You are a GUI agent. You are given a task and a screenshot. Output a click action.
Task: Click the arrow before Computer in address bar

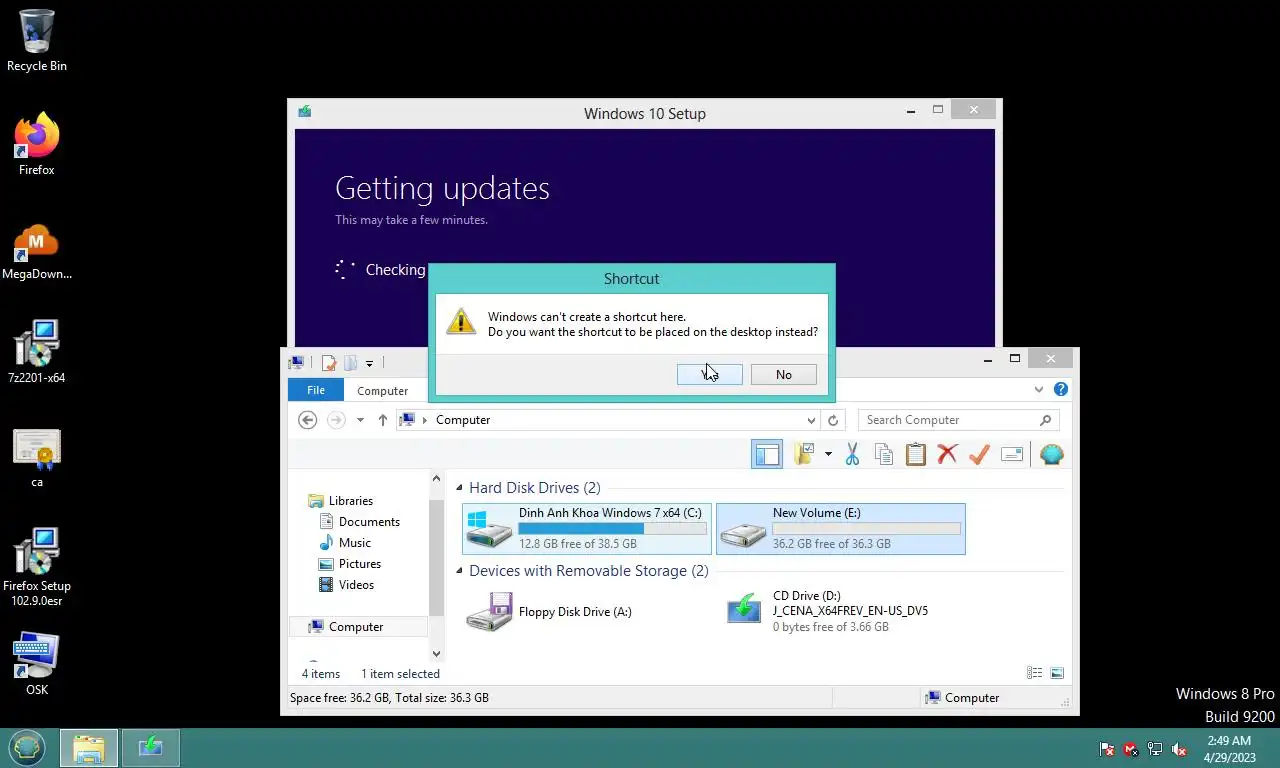coord(425,420)
